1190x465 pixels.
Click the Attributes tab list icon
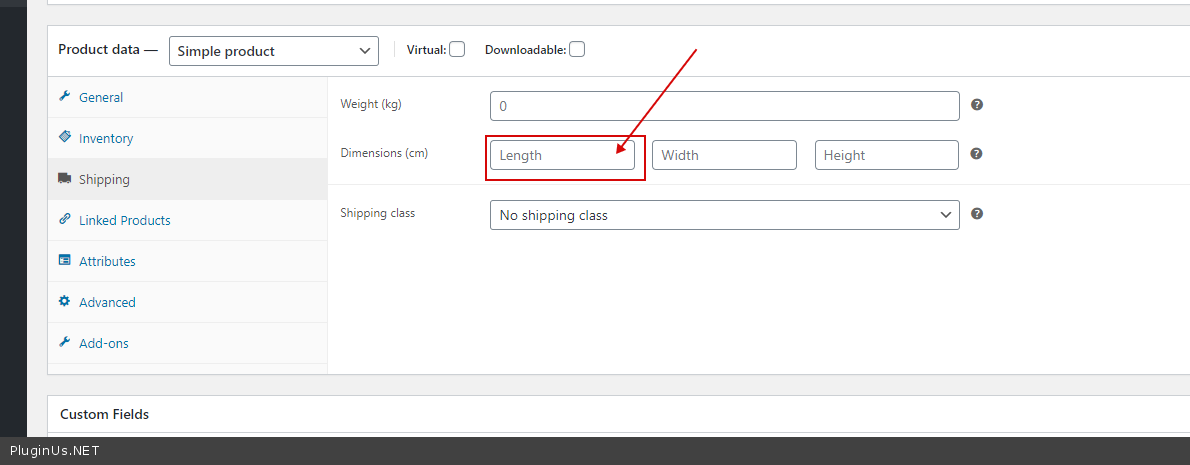(x=65, y=261)
